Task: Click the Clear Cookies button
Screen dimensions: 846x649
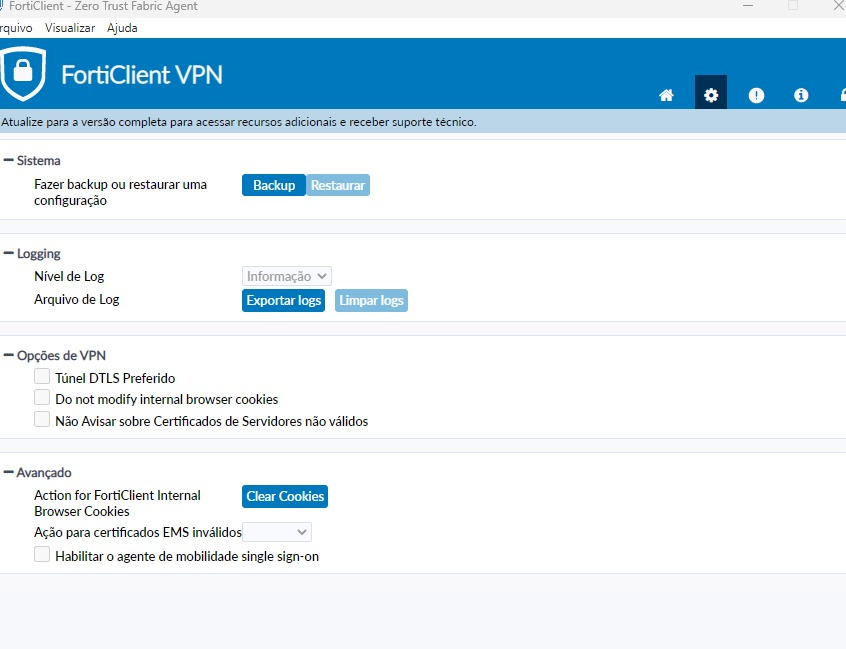Action: click(x=285, y=496)
